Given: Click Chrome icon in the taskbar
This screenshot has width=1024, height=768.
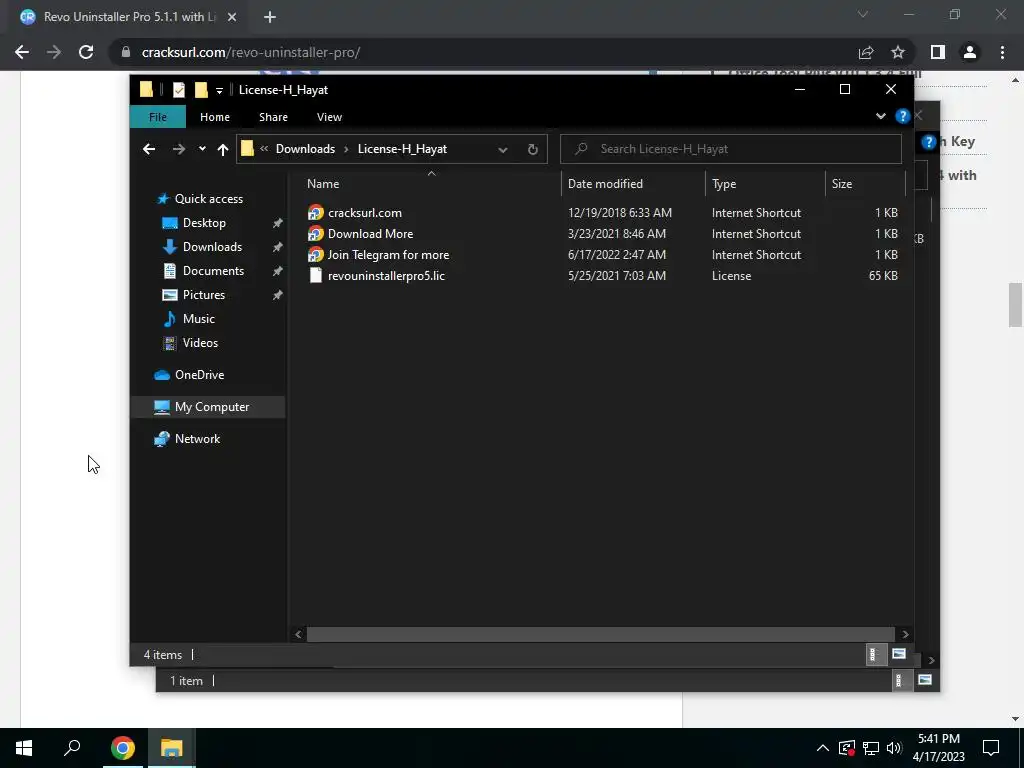Looking at the screenshot, I should click(x=123, y=748).
